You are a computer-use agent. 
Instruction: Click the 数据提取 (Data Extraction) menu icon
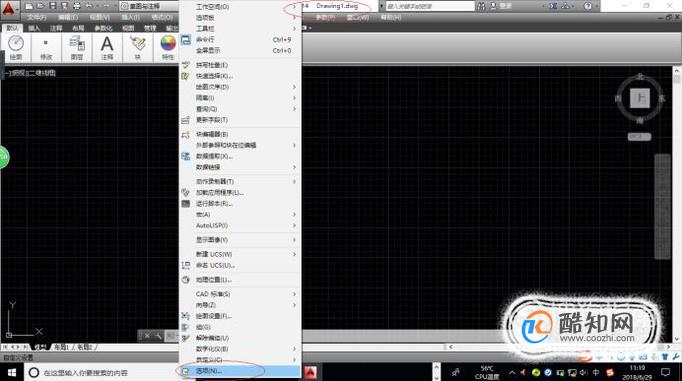click(x=186, y=156)
